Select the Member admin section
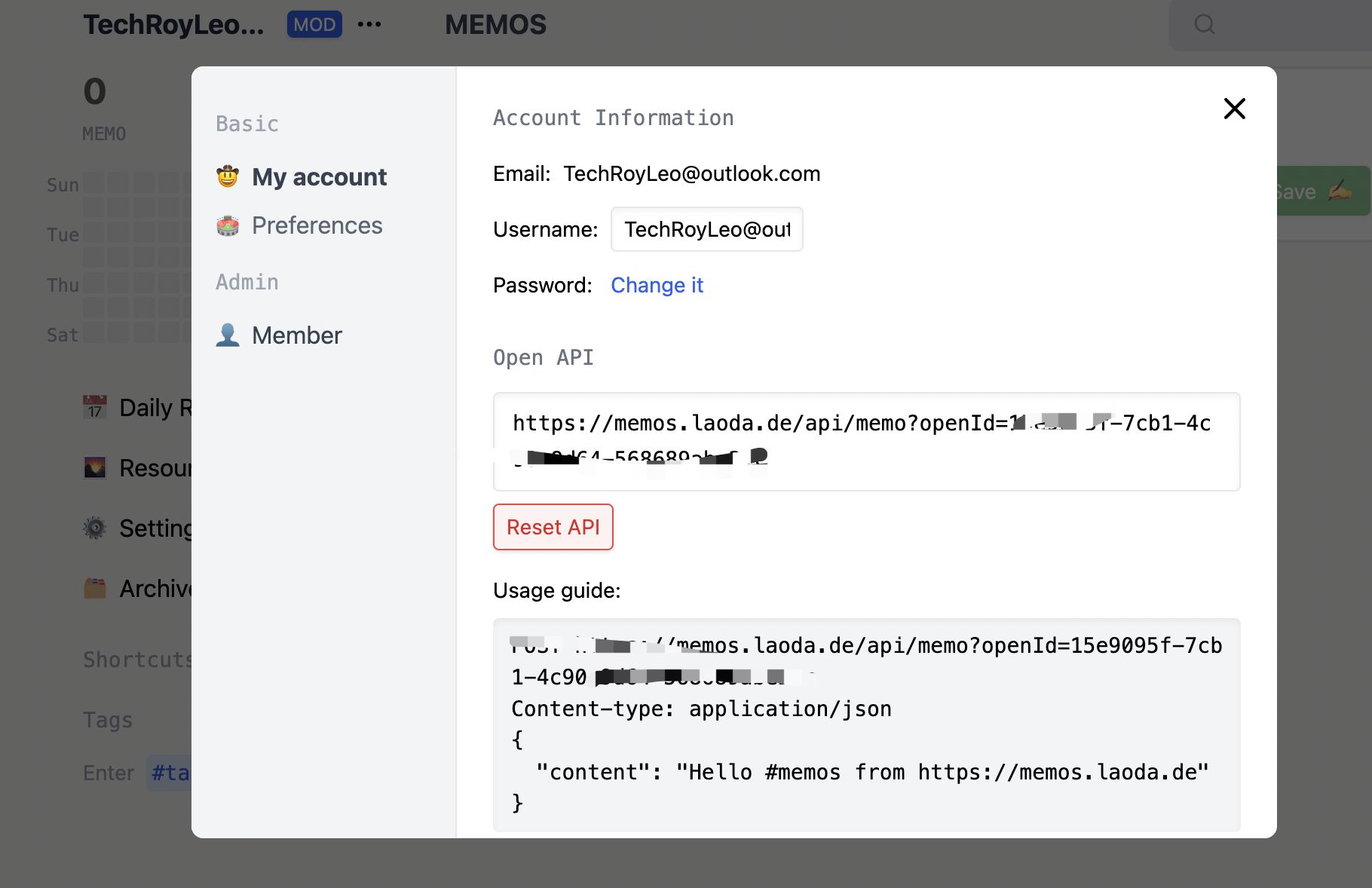1372x888 pixels. click(297, 335)
